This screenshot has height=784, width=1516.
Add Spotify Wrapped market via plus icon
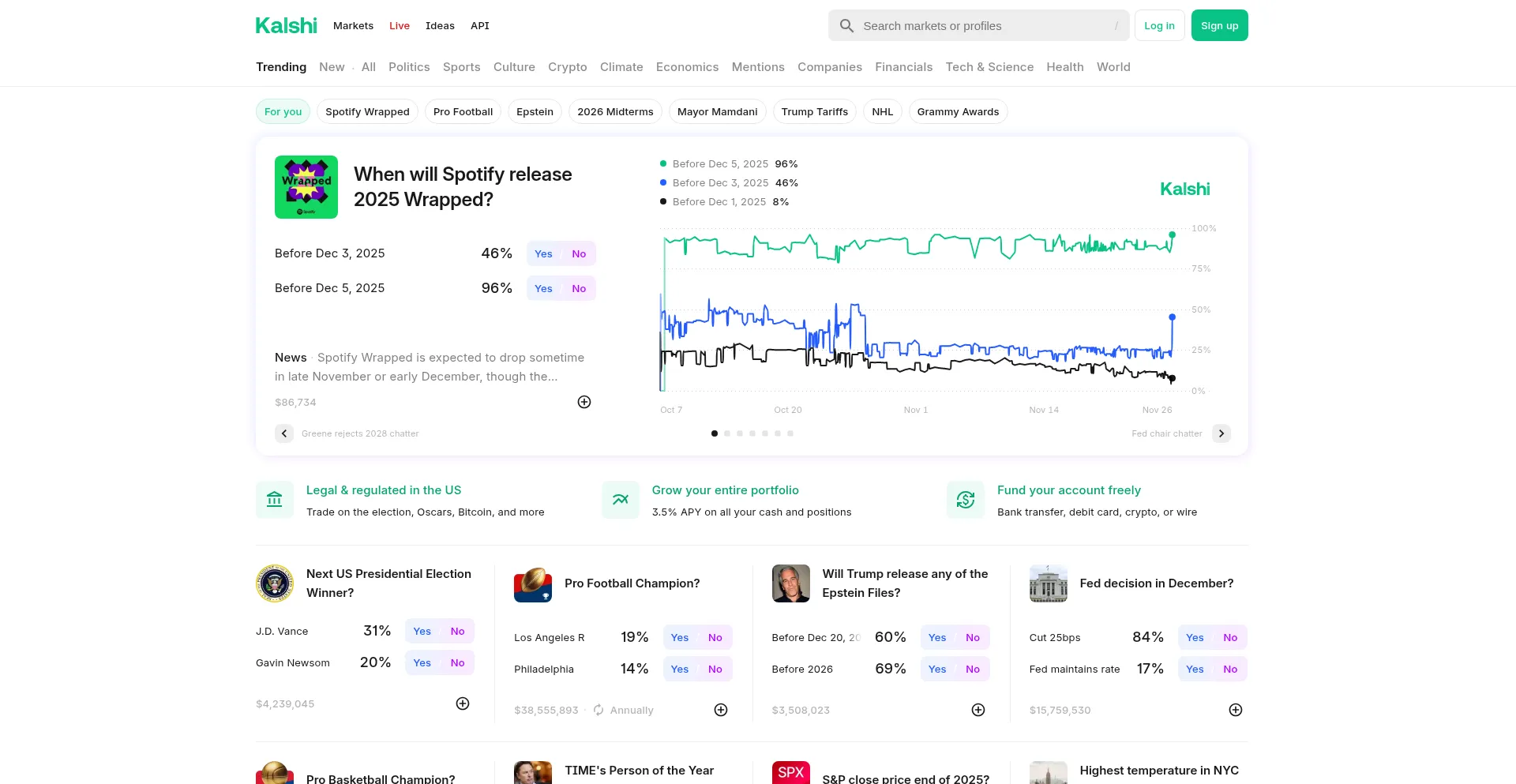584,402
